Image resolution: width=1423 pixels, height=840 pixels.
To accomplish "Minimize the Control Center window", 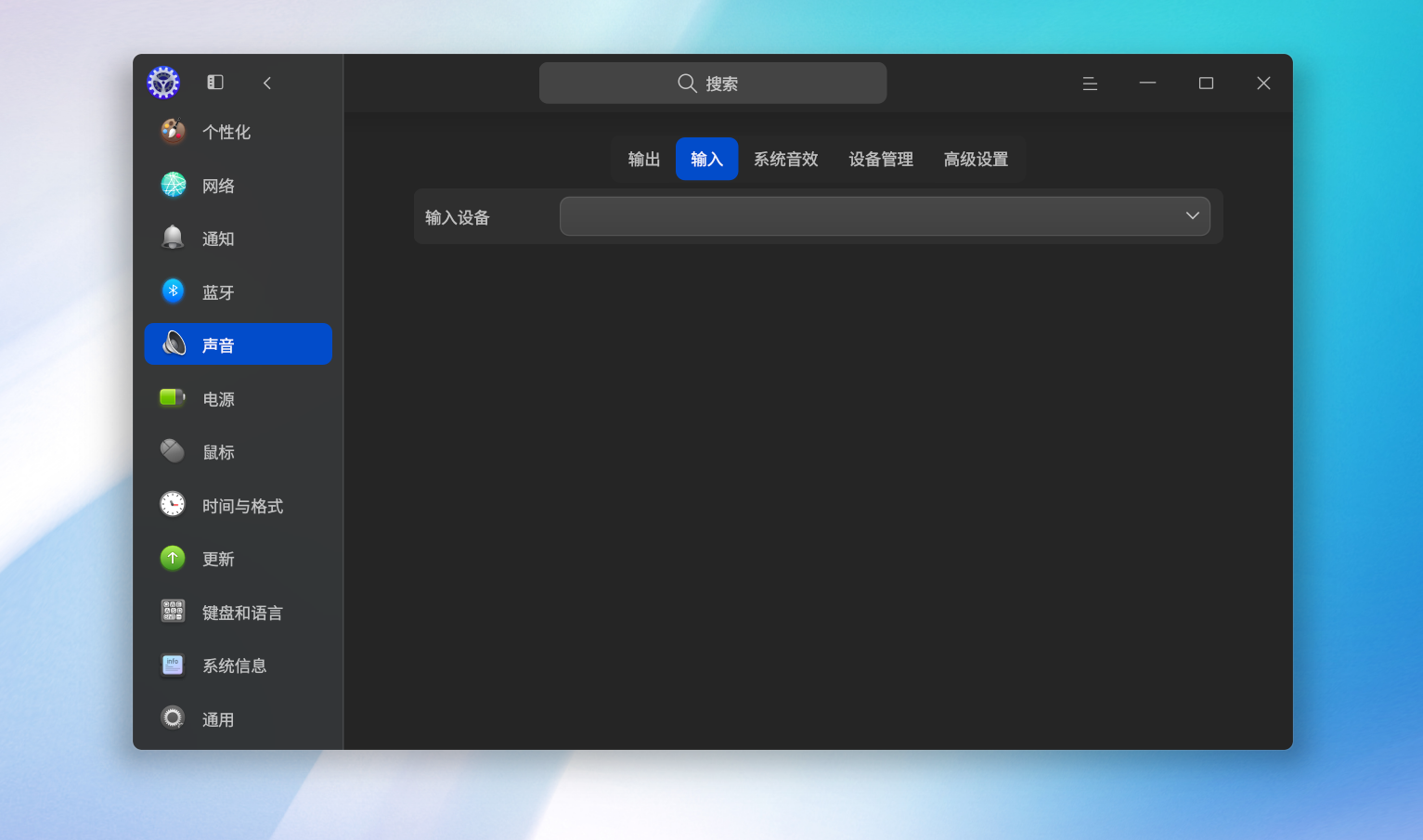I will pyautogui.click(x=1148, y=84).
